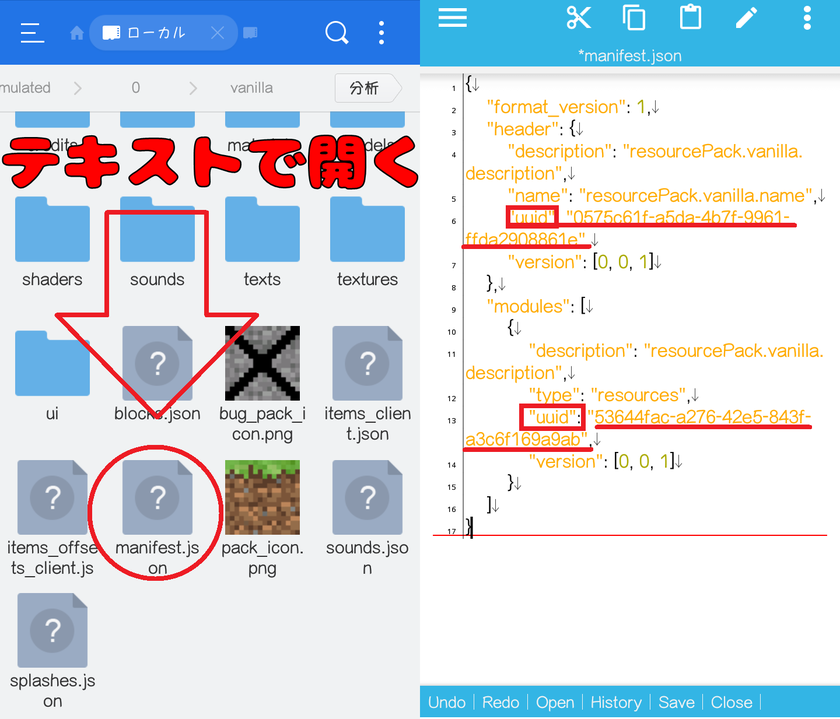The height and width of the screenshot is (719, 840).
Task: Click the "type": "resources" line
Action: [613, 395]
